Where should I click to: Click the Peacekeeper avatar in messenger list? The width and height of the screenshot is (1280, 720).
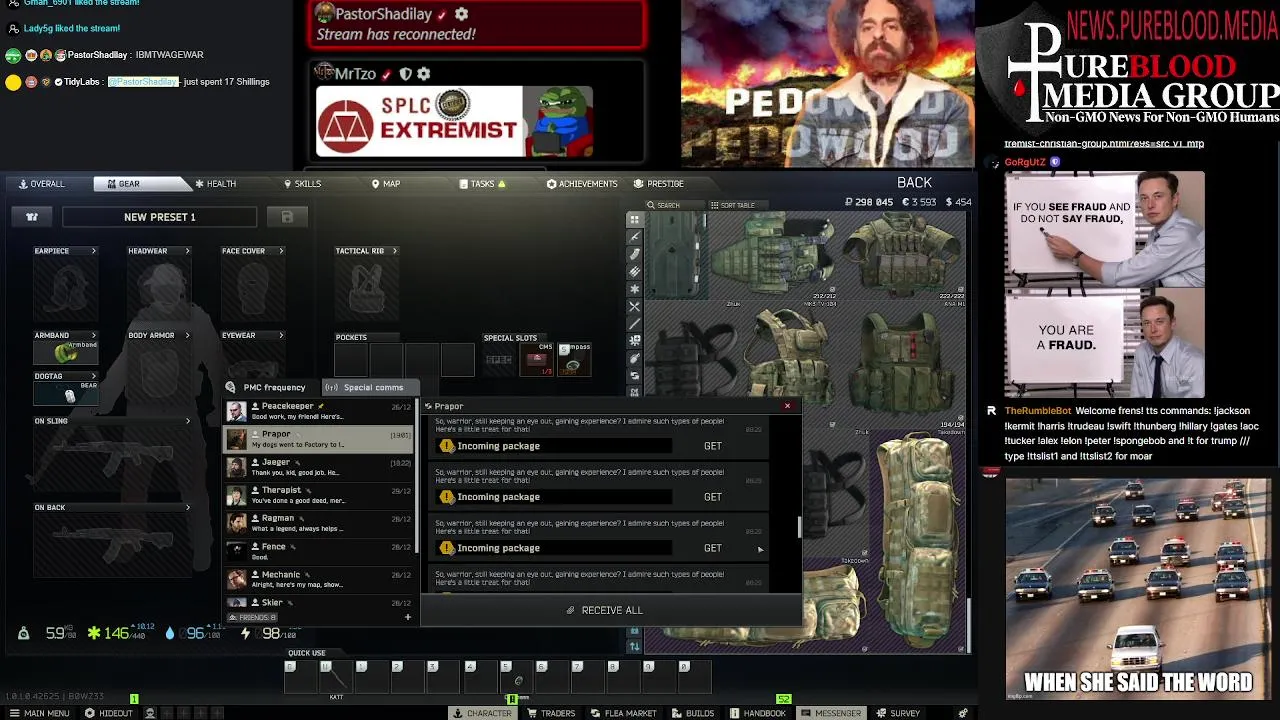(x=236, y=411)
